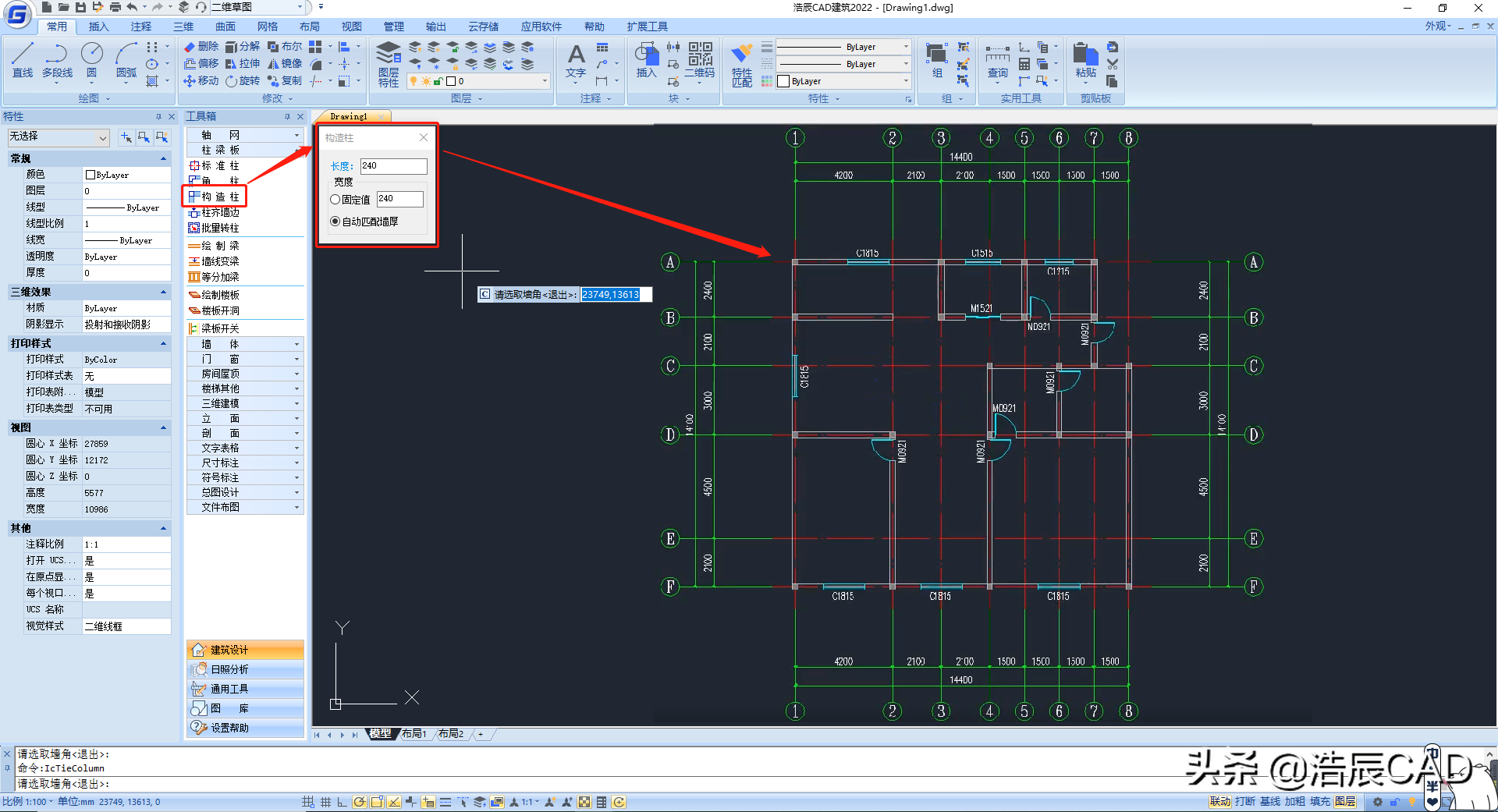1498x812 pixels.
Task: Open the 无选择 selection dropdown
Action: point(59,137)
